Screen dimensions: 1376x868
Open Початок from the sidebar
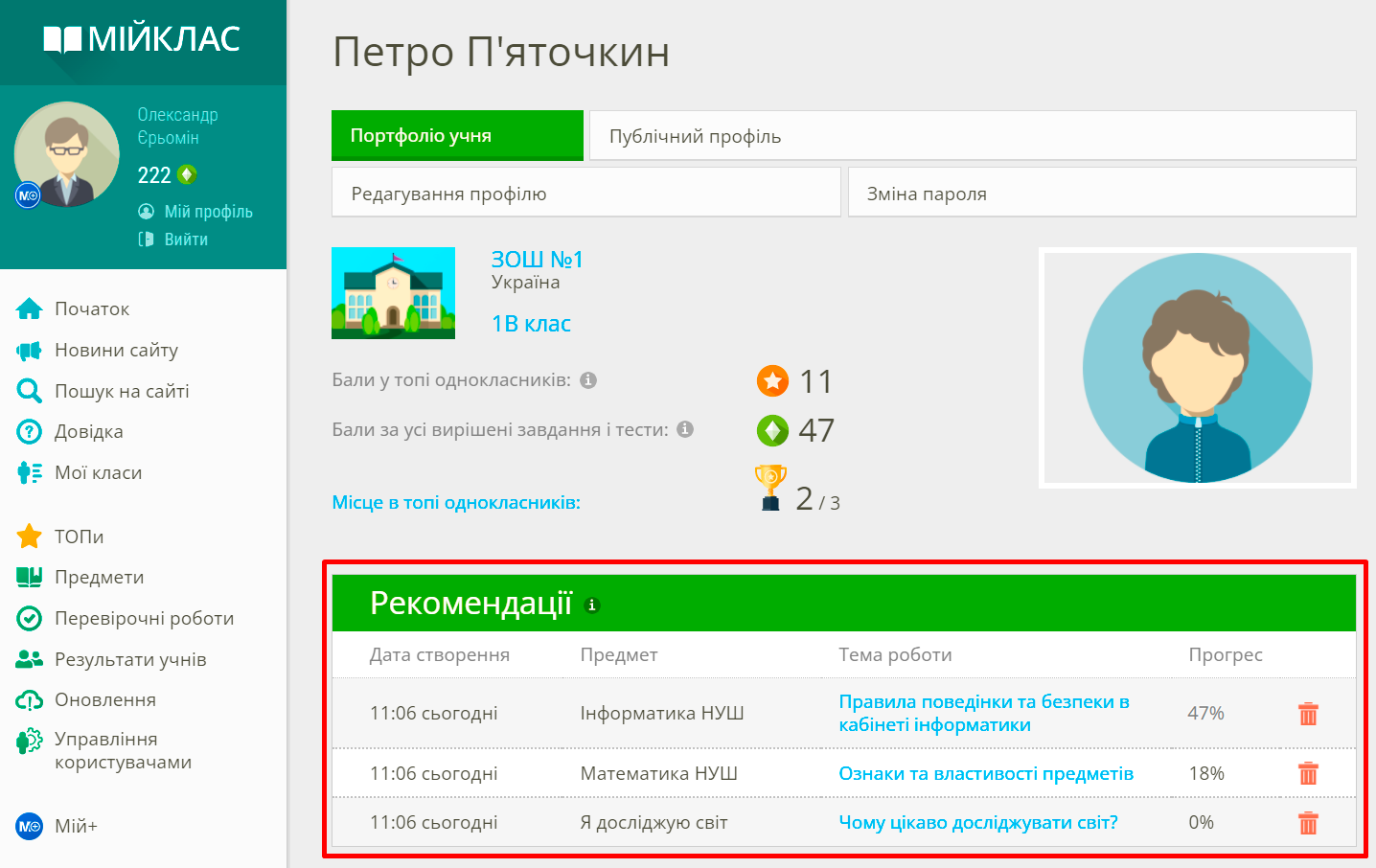point(92,308)
